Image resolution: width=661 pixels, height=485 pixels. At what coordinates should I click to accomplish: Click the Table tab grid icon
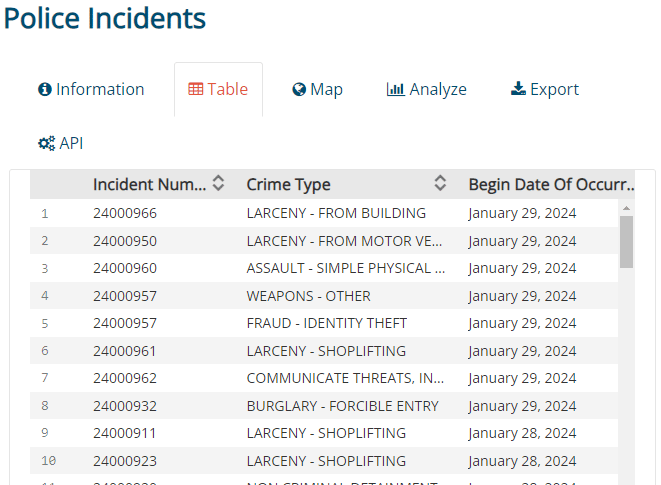click(x=196, y=90)
